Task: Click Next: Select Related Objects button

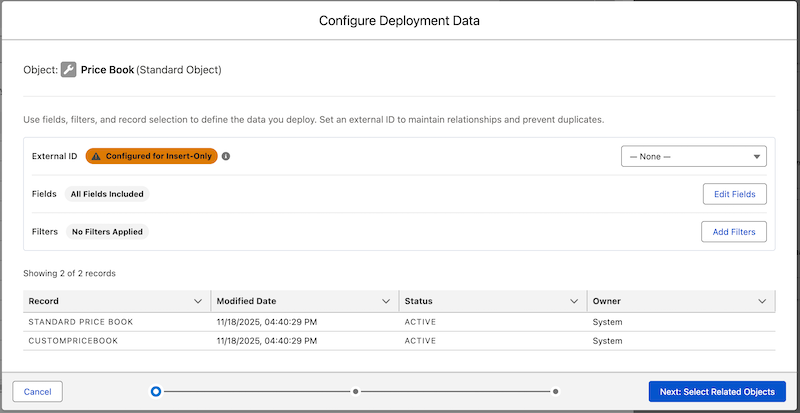Action: [717, 392]
